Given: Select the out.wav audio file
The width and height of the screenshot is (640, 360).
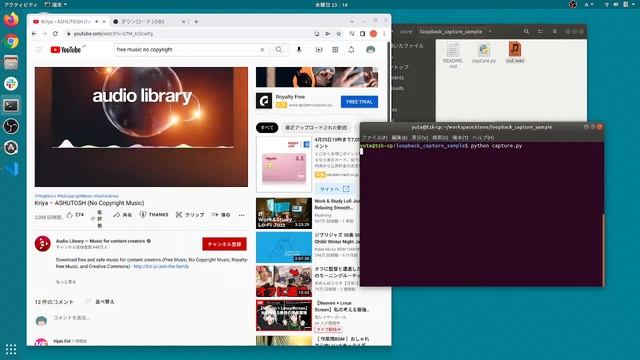Looking at the screenshot, I should [515, 53].
